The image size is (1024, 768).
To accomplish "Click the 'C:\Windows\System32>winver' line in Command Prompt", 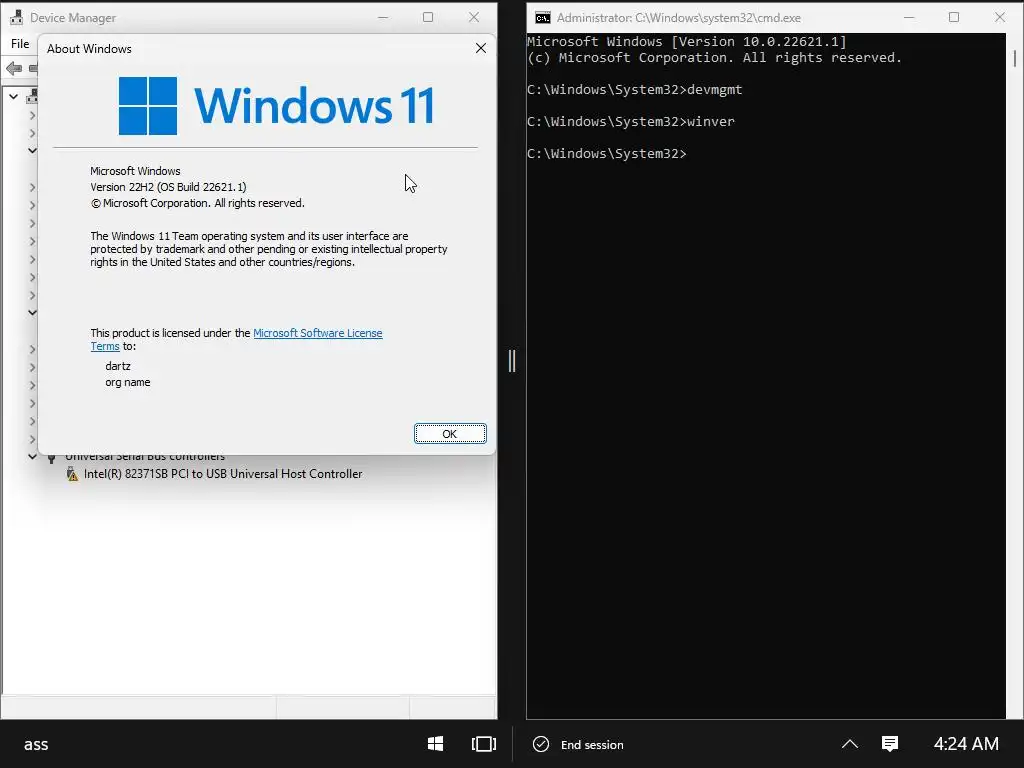I will [x=631, y=121].
